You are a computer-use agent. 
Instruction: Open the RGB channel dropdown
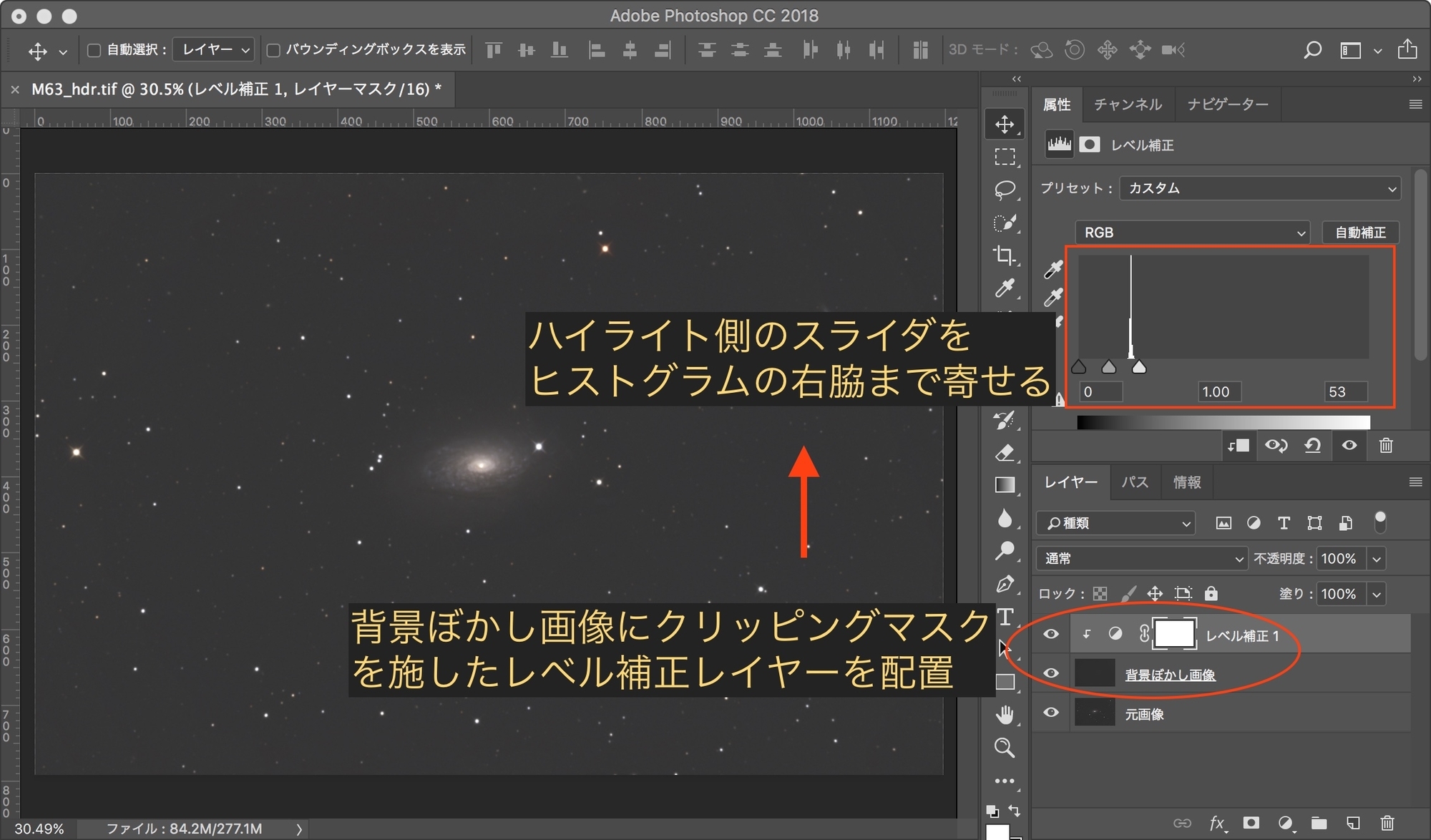tap(1192, 232)
